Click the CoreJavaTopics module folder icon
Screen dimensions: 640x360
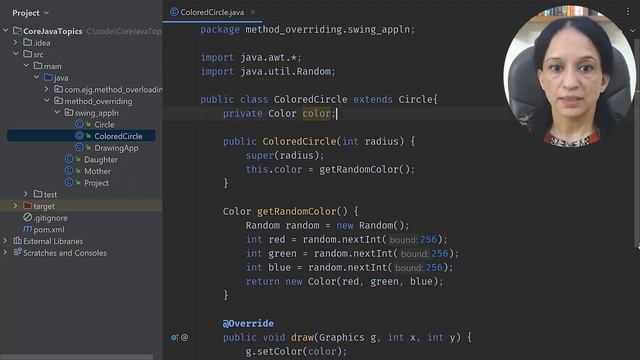17,31
